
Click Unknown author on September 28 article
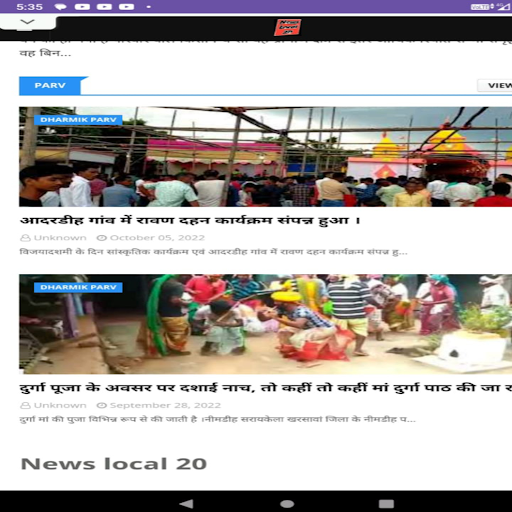point(60,405)
